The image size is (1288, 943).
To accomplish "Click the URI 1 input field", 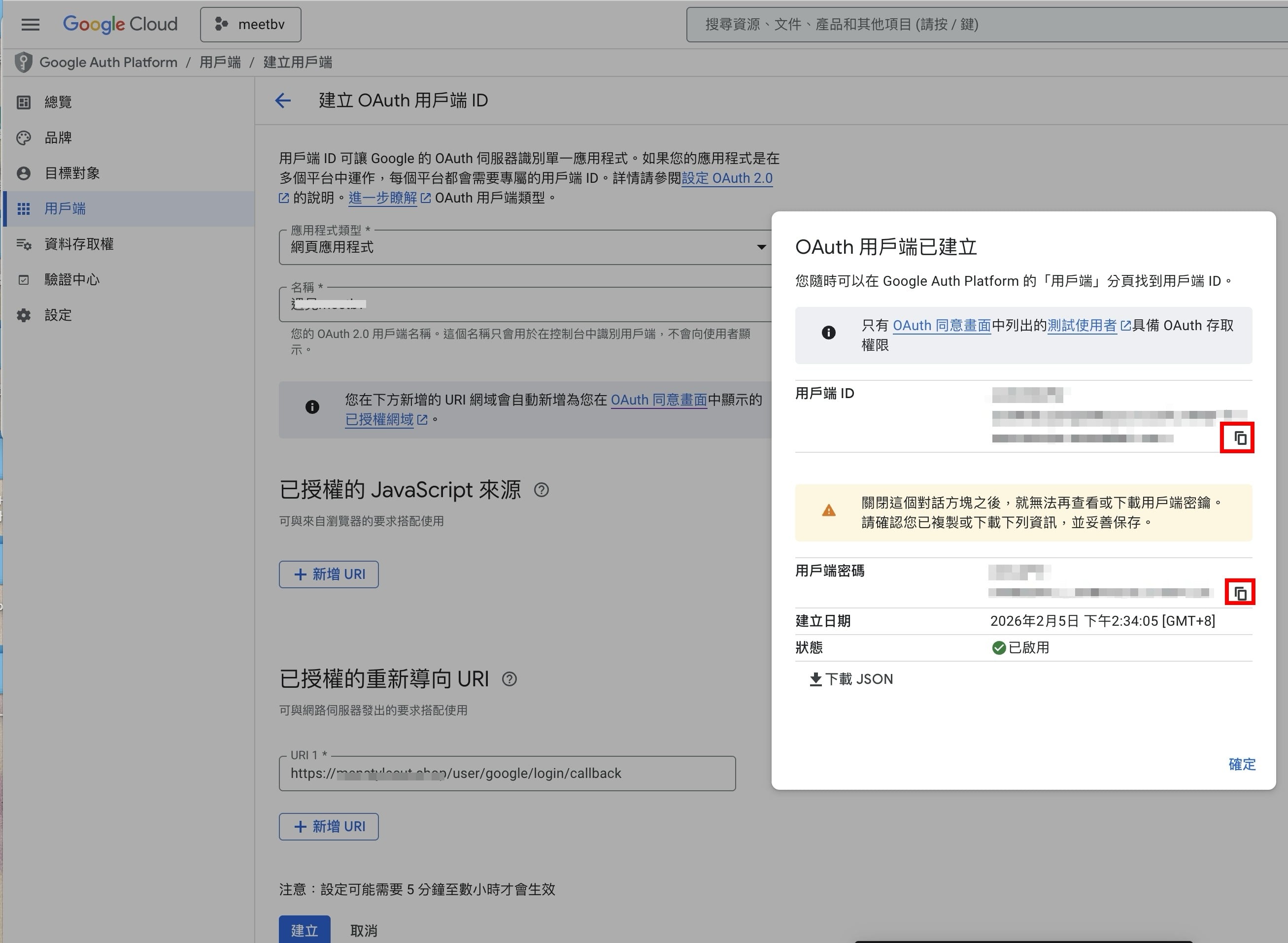I will (507, 774).
